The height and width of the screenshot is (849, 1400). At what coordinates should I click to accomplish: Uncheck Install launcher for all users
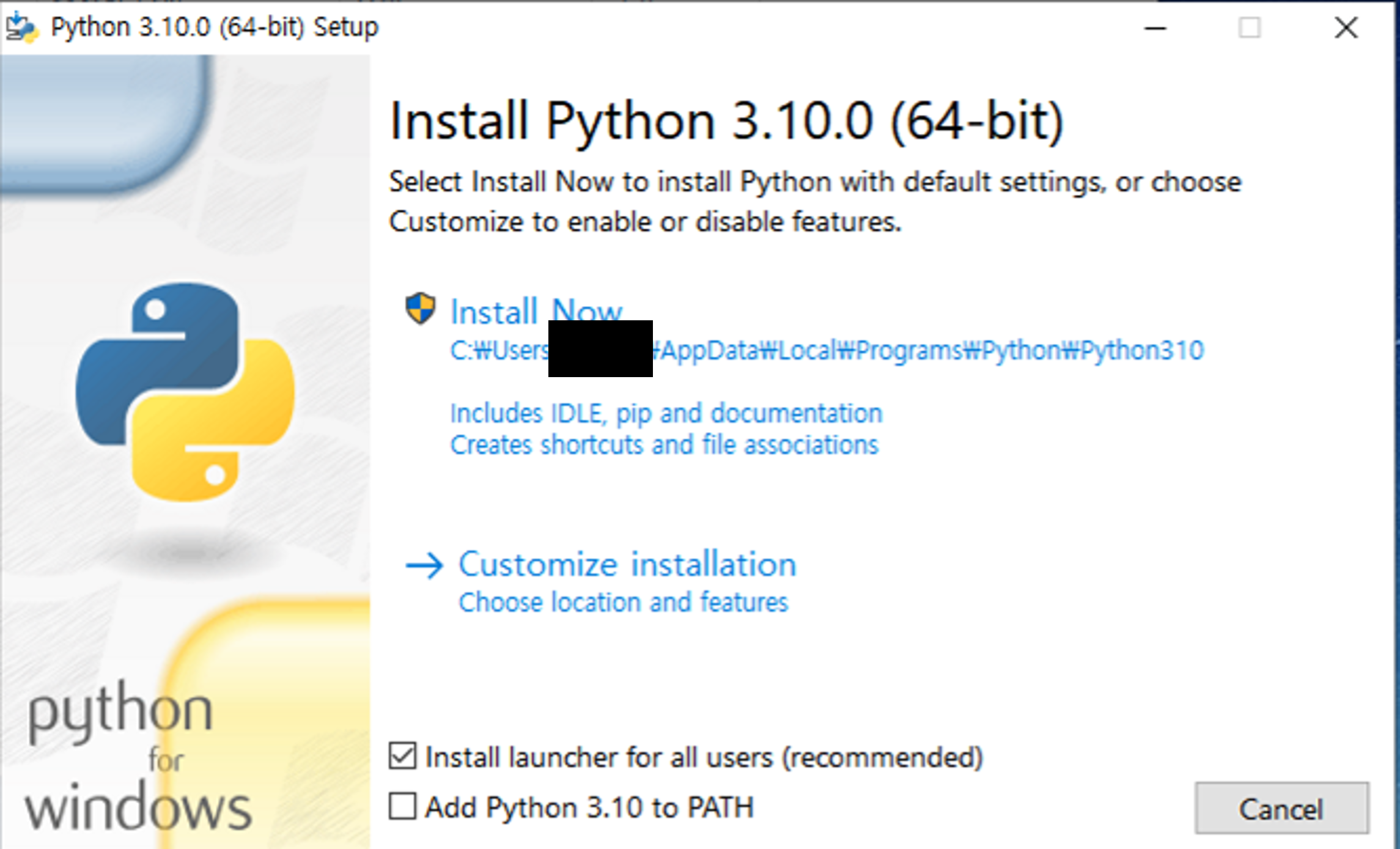click(x=403, y=756)
